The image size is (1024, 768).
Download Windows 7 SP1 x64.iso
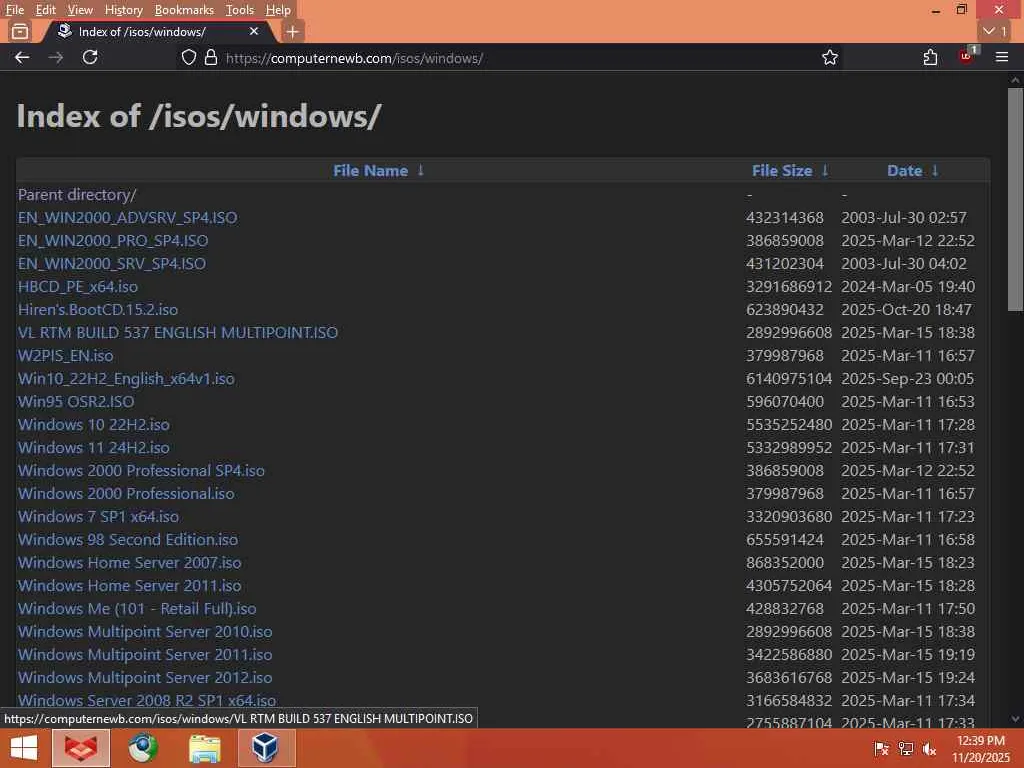[x=98, y=517]
